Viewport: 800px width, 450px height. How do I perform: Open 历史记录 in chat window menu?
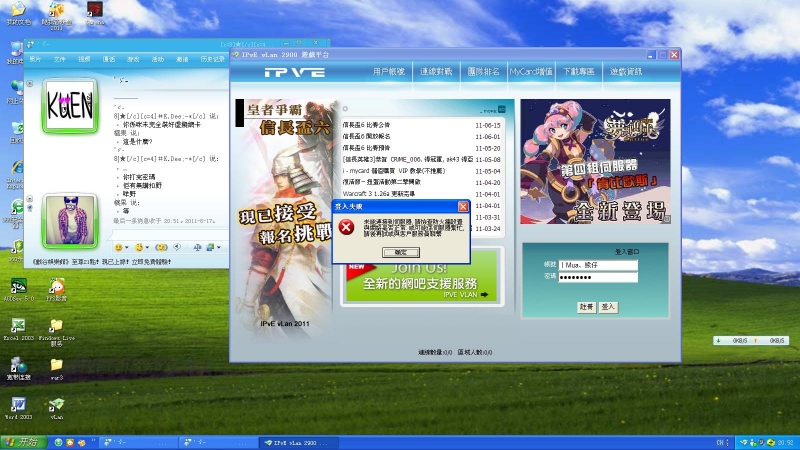pyautogui.click(x=212, y=59)
